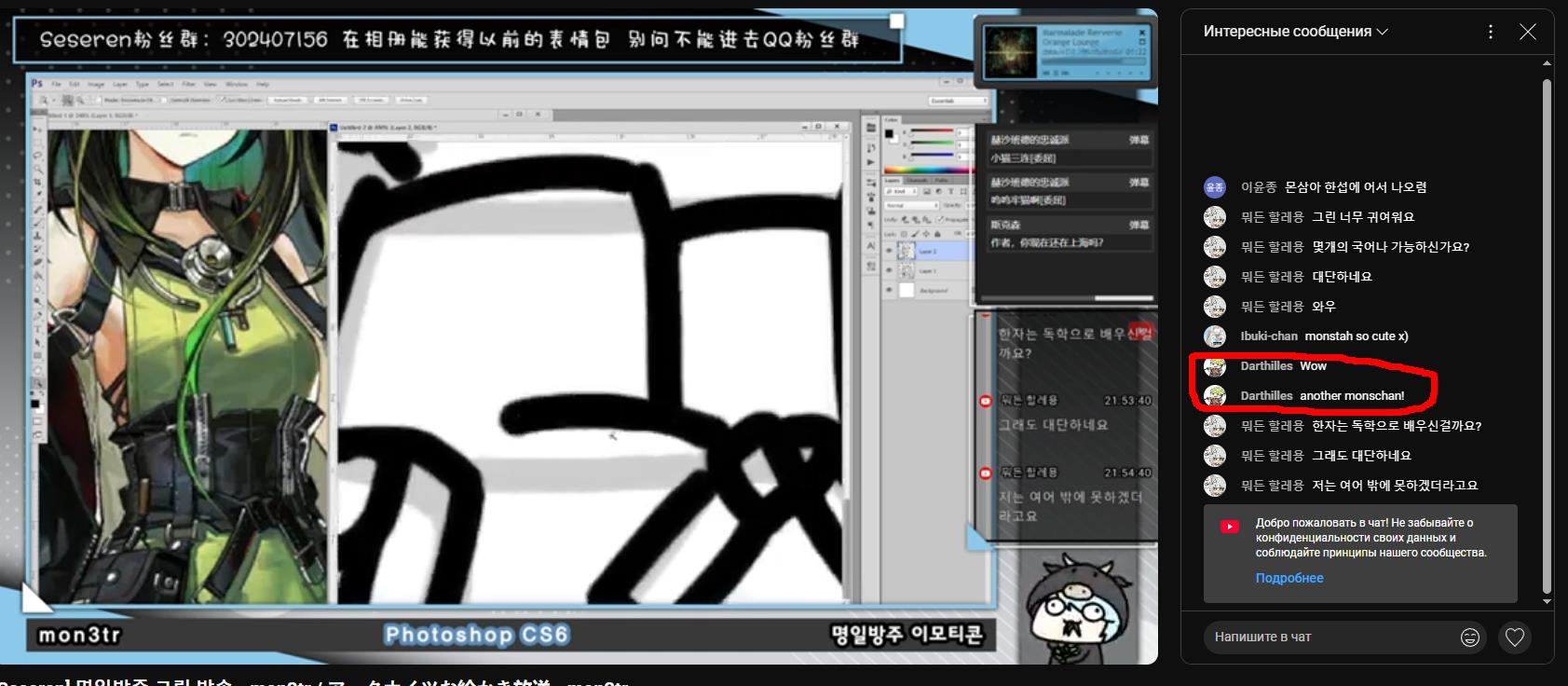Open Photoshop Help menu
This screenshot has height=686, width=1568.
pos(263,84)
